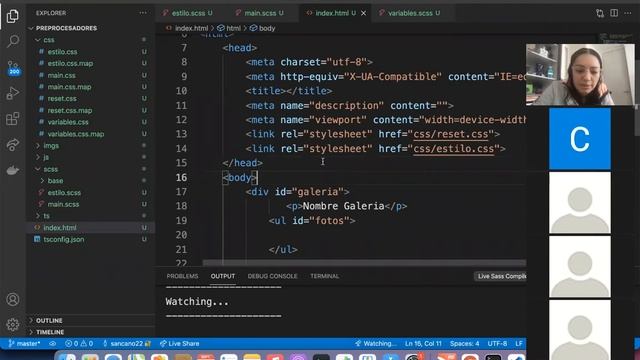The width and height of the screenshot is (640, 360).
Task: Click LF end-of-line selector in status bar
Action: point(519,344)
